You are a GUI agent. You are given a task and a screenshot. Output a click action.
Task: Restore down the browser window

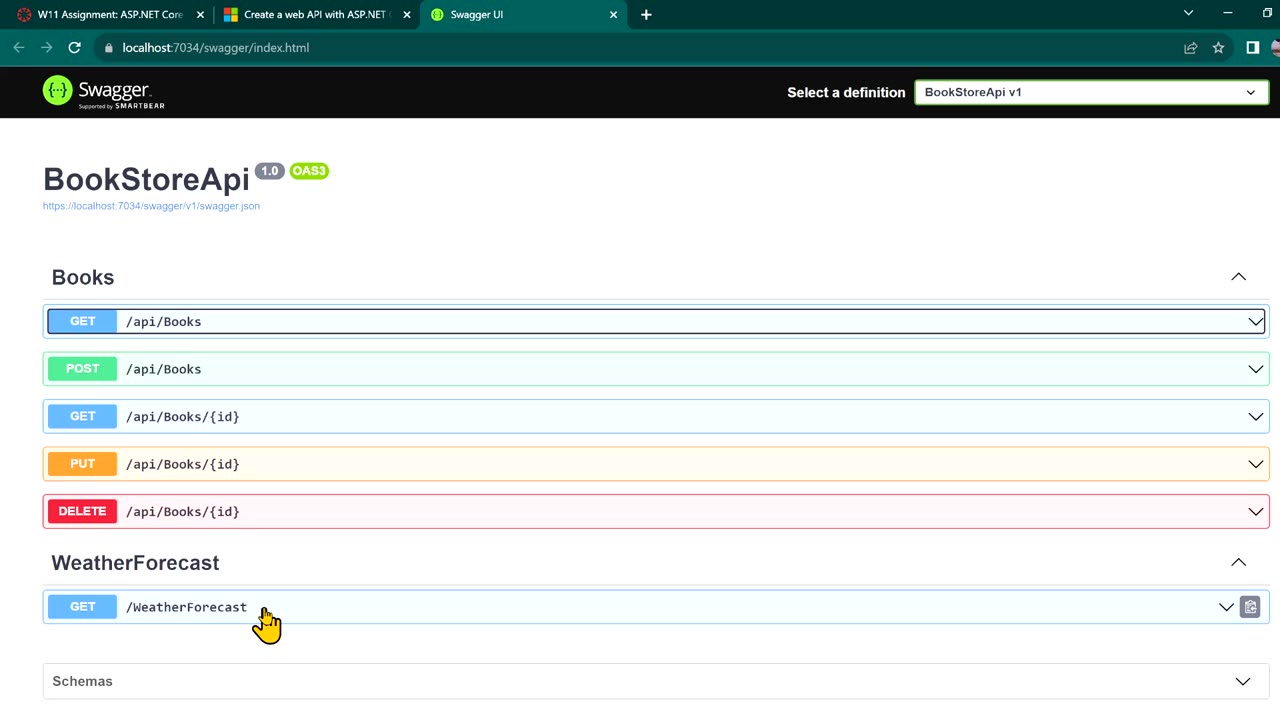pyautogui.click(x=1268, y=13)
